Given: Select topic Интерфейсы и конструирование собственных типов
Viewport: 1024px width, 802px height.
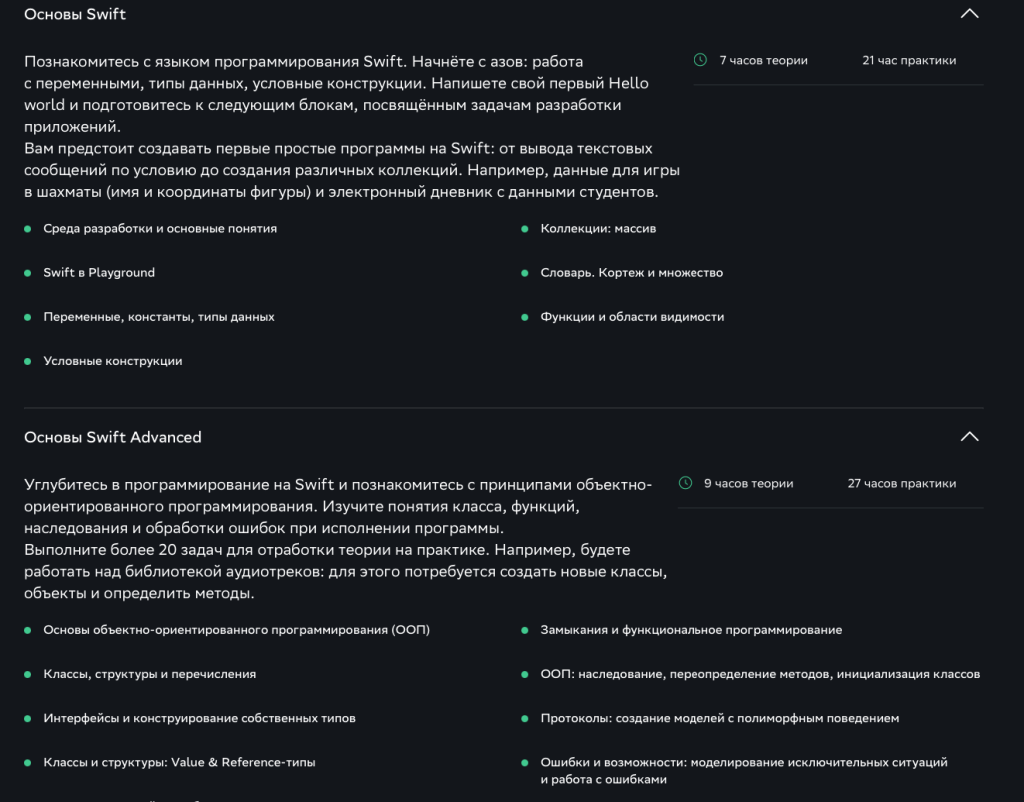Looking at the screenshot, I should click(x=199, y=718).
